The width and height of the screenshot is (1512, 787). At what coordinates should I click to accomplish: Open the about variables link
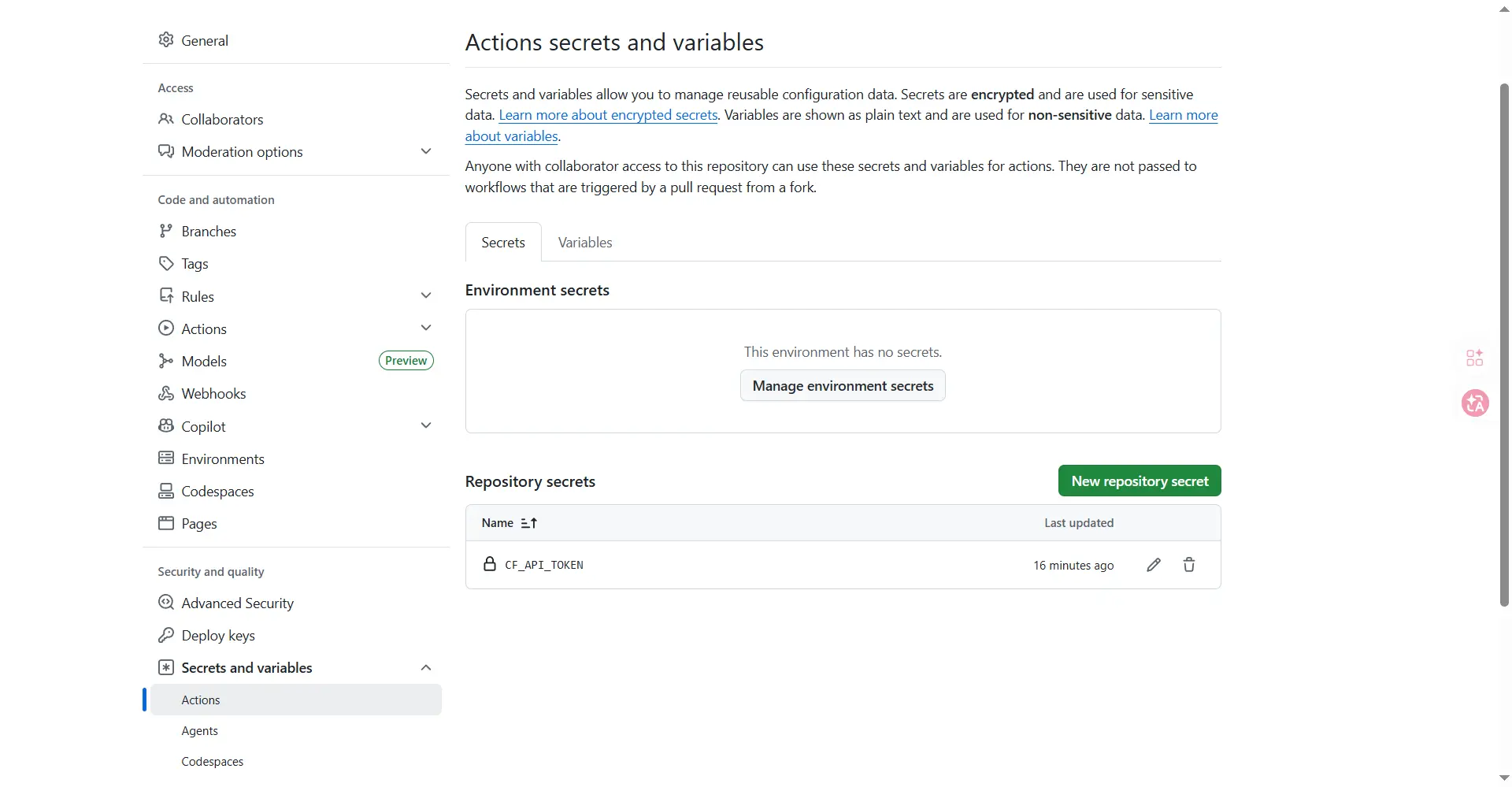point(512,136)
